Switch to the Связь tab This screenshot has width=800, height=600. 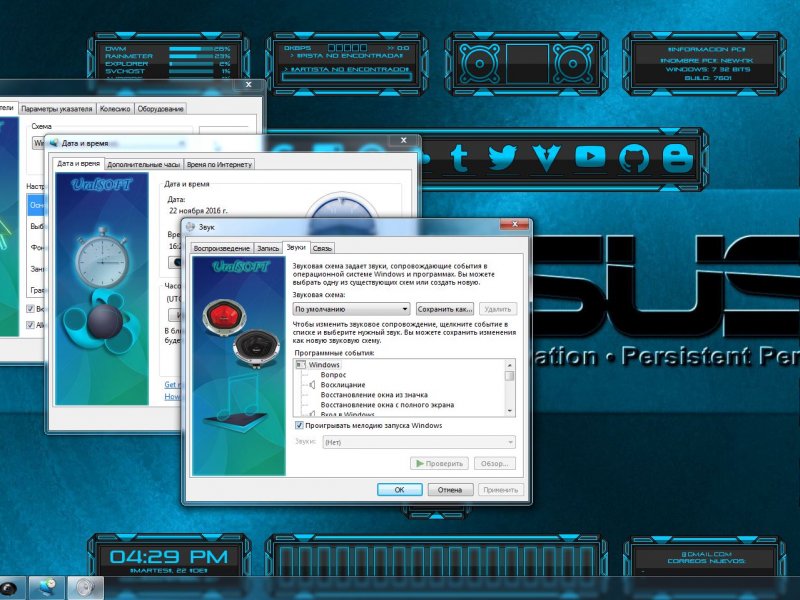tap(322, 248)
